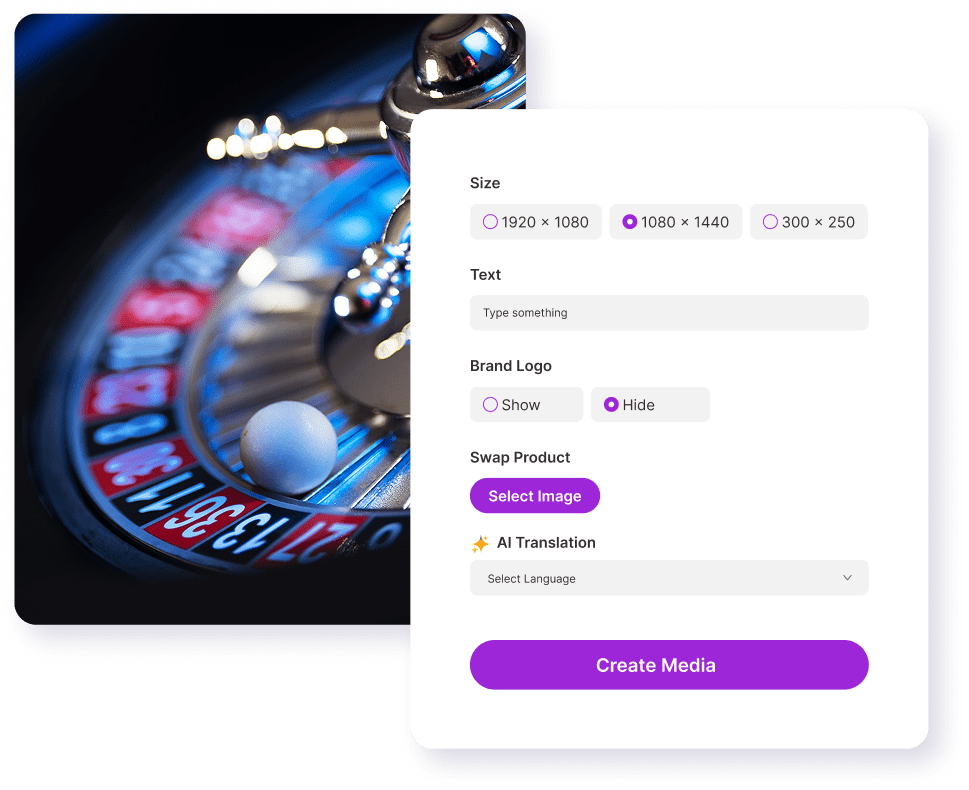Screen dimensions: 969x790
Task: Select Hide for Brand Logo
Action: coord(650,405)
